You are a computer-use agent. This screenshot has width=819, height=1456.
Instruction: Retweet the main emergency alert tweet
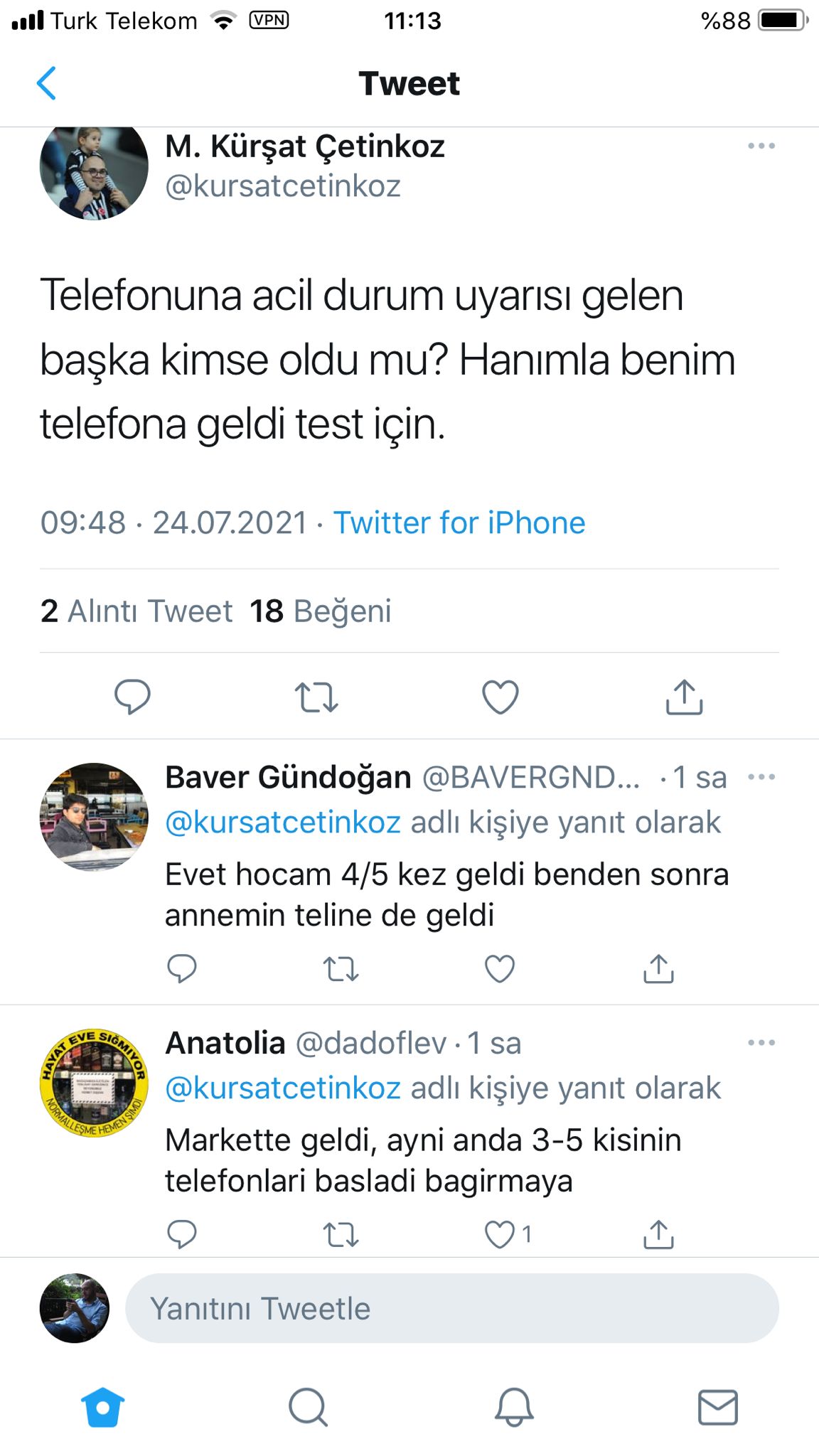click(x=316, y=697)
